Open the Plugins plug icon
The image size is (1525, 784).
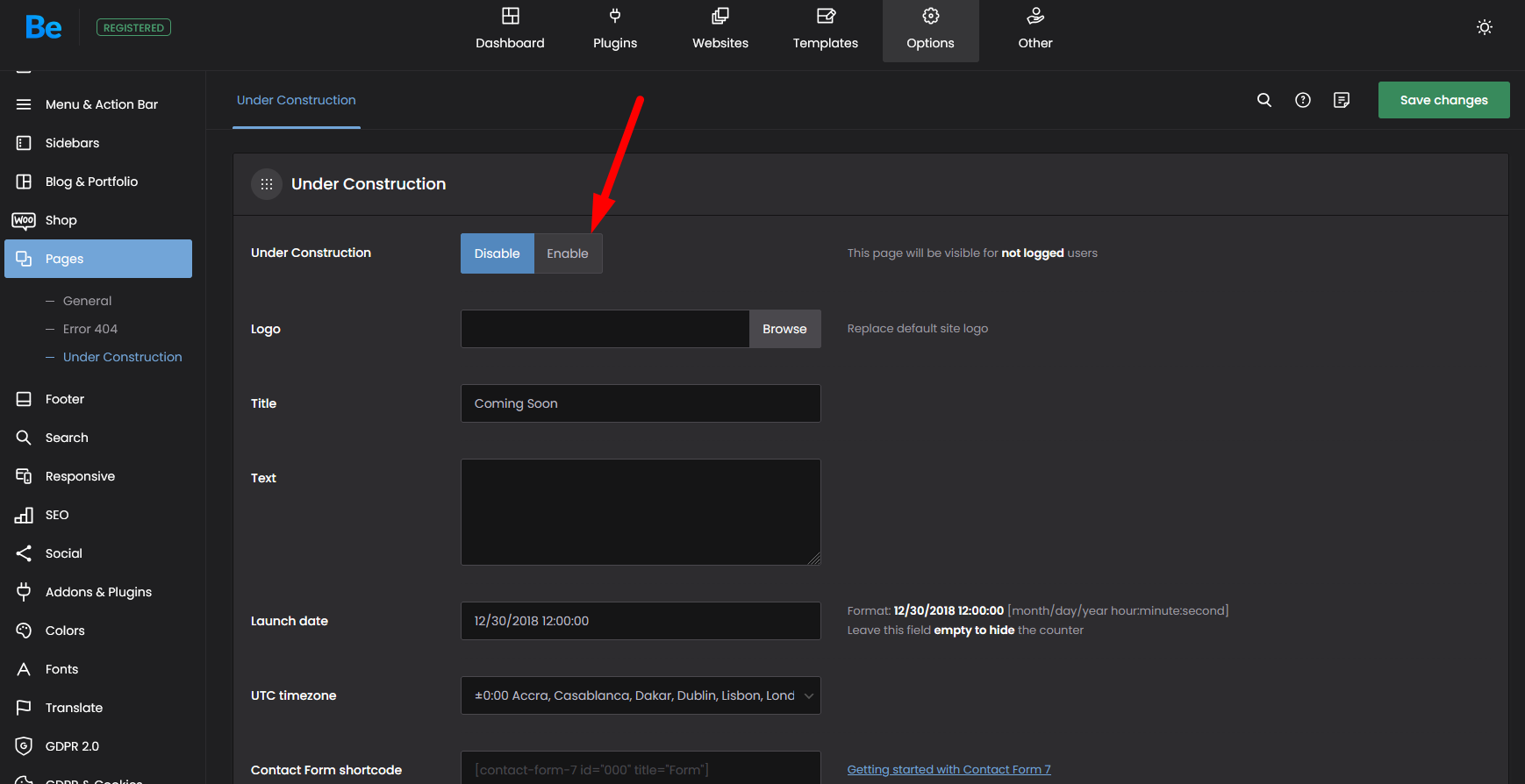[x=615, y=16]
